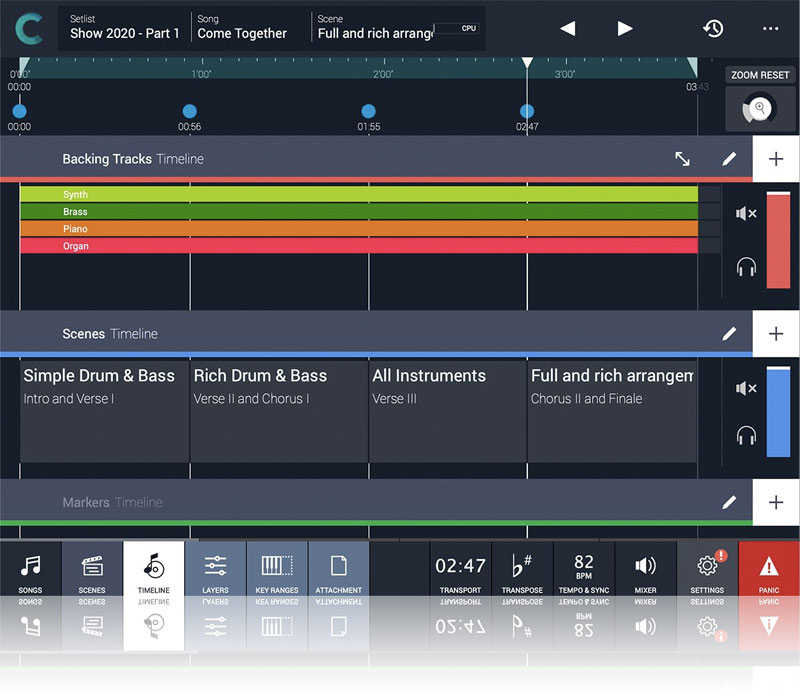
Task: Expand the Backing Tracks timeline view
Action: (682, 159)
